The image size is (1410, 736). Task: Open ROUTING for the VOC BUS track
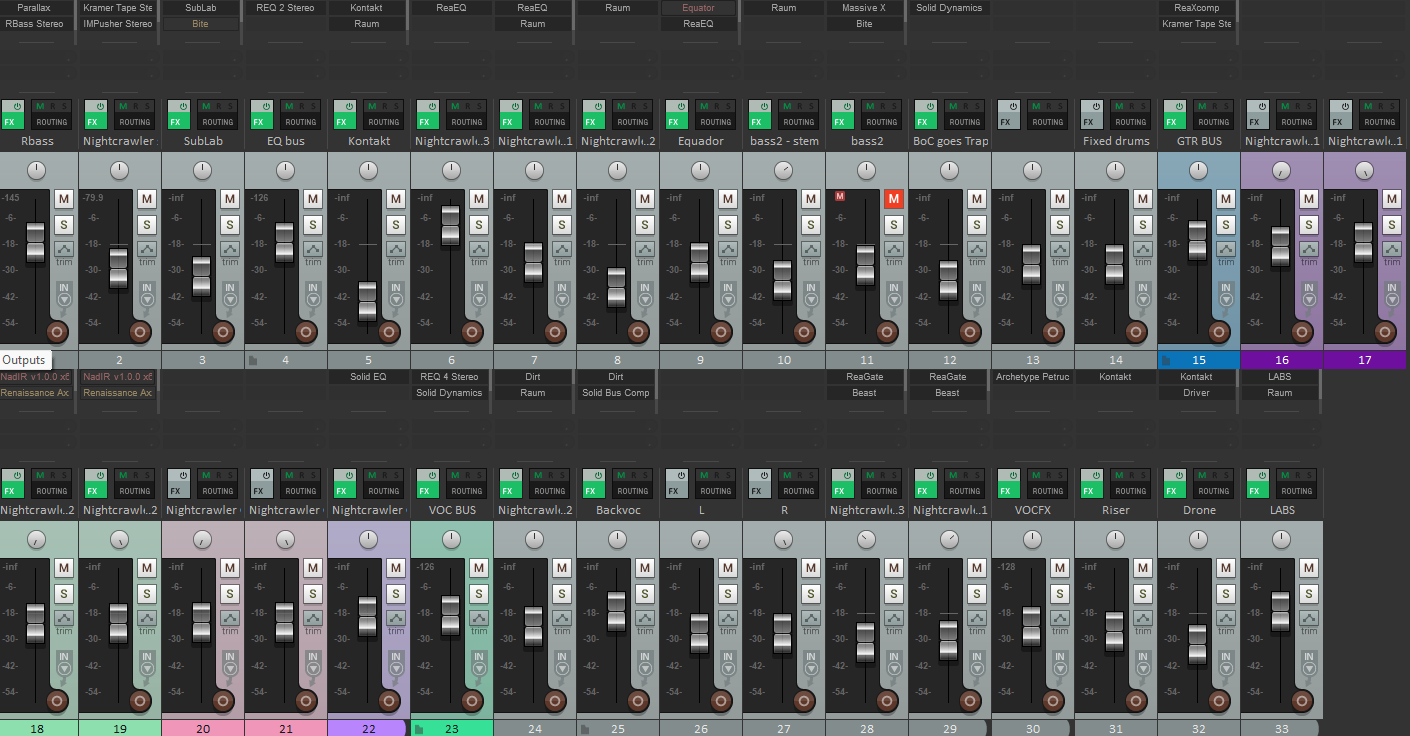coord(466,491)
